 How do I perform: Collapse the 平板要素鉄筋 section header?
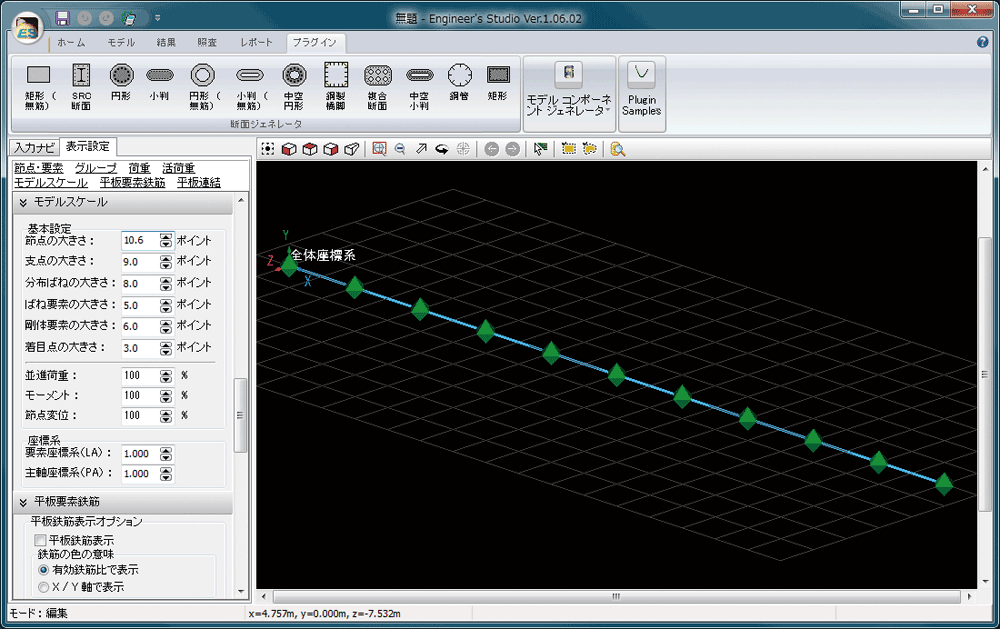23,501
